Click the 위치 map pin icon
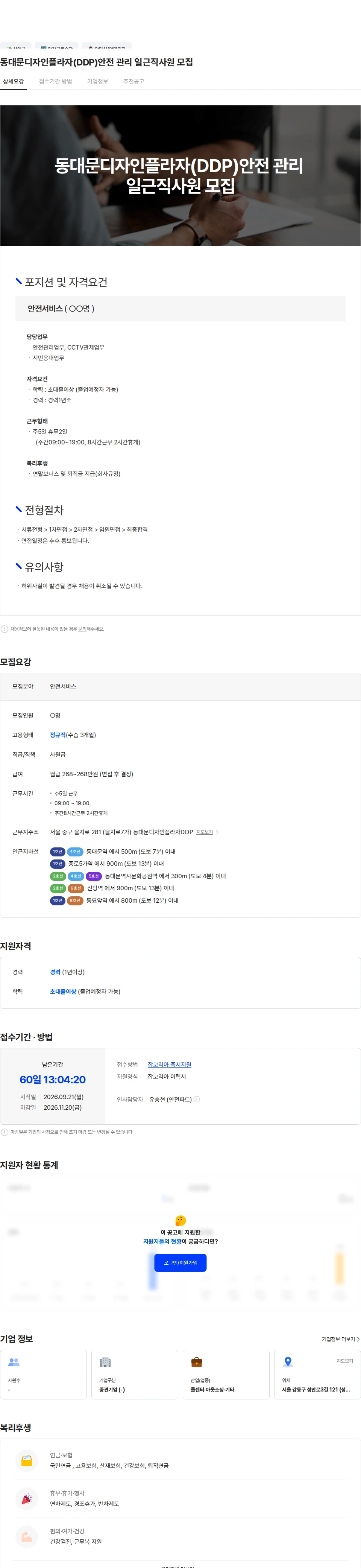361x1568 pixels. (288, 1362)
